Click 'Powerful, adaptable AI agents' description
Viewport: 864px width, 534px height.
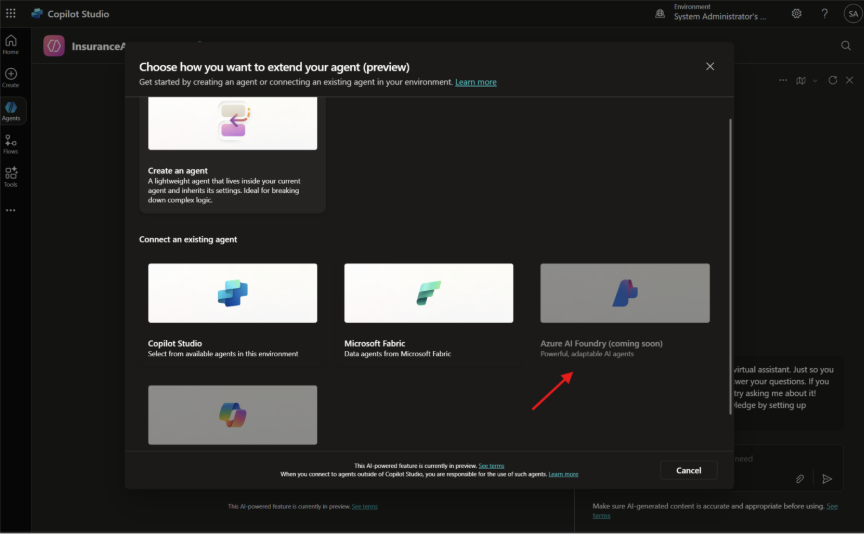click(x=587, y=354)
